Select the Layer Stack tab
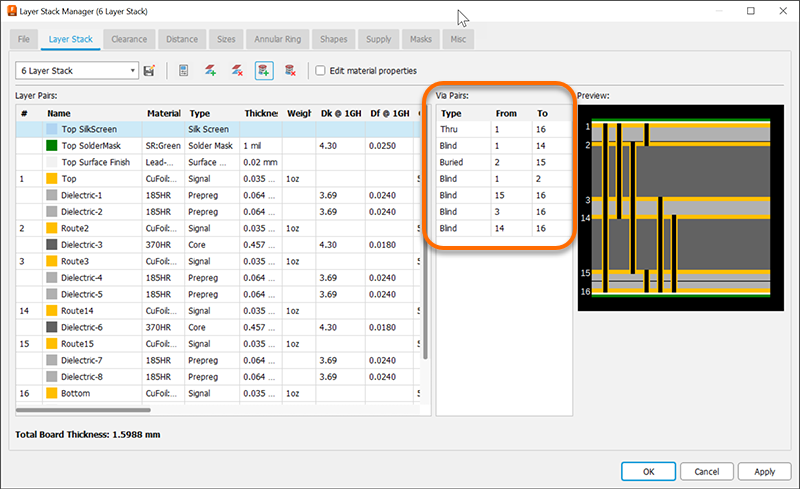 pyautogui.click(x=70, y=39)
